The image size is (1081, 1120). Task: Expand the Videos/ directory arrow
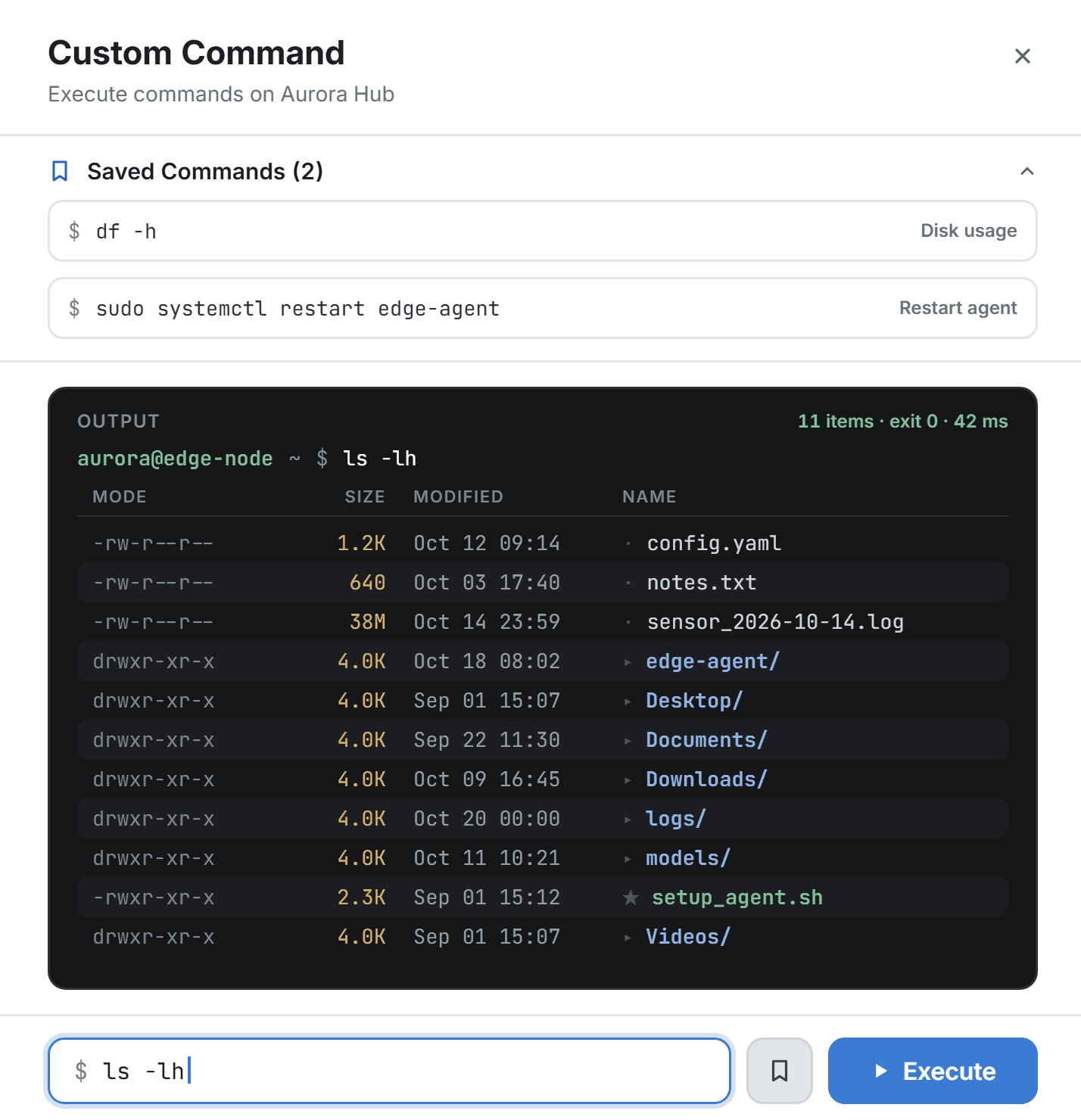click(x=628, y=938)
